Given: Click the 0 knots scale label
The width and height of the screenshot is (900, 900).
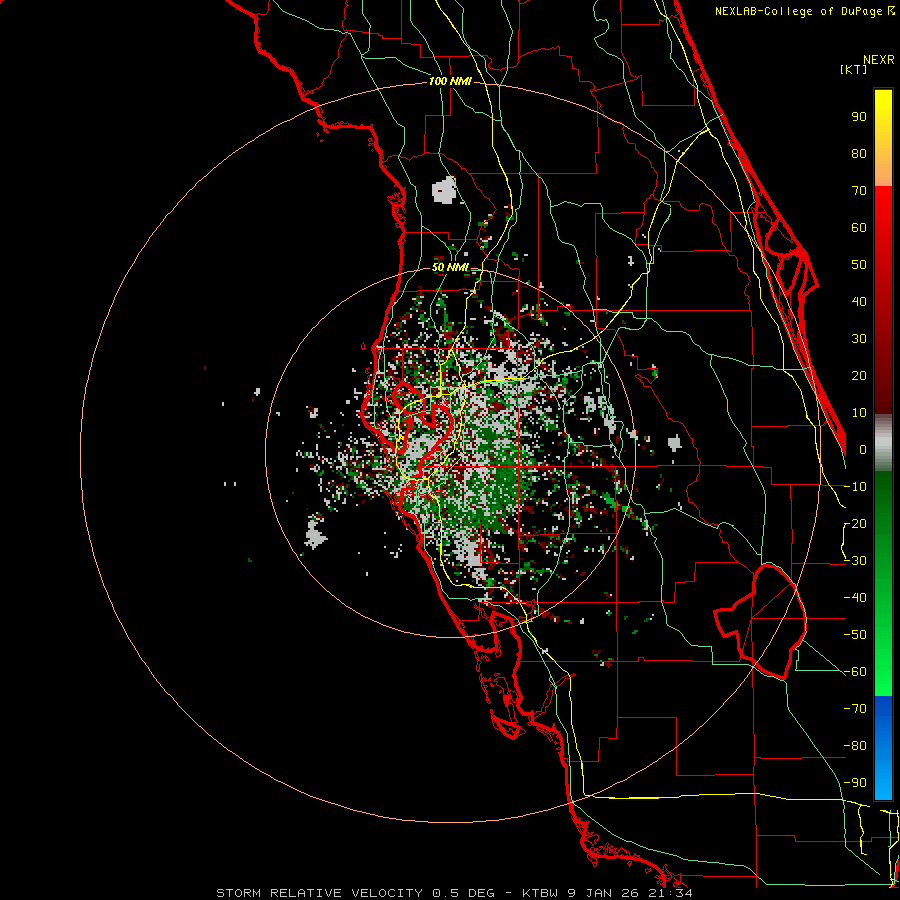Looking at the screenshot, I should 863,449.
